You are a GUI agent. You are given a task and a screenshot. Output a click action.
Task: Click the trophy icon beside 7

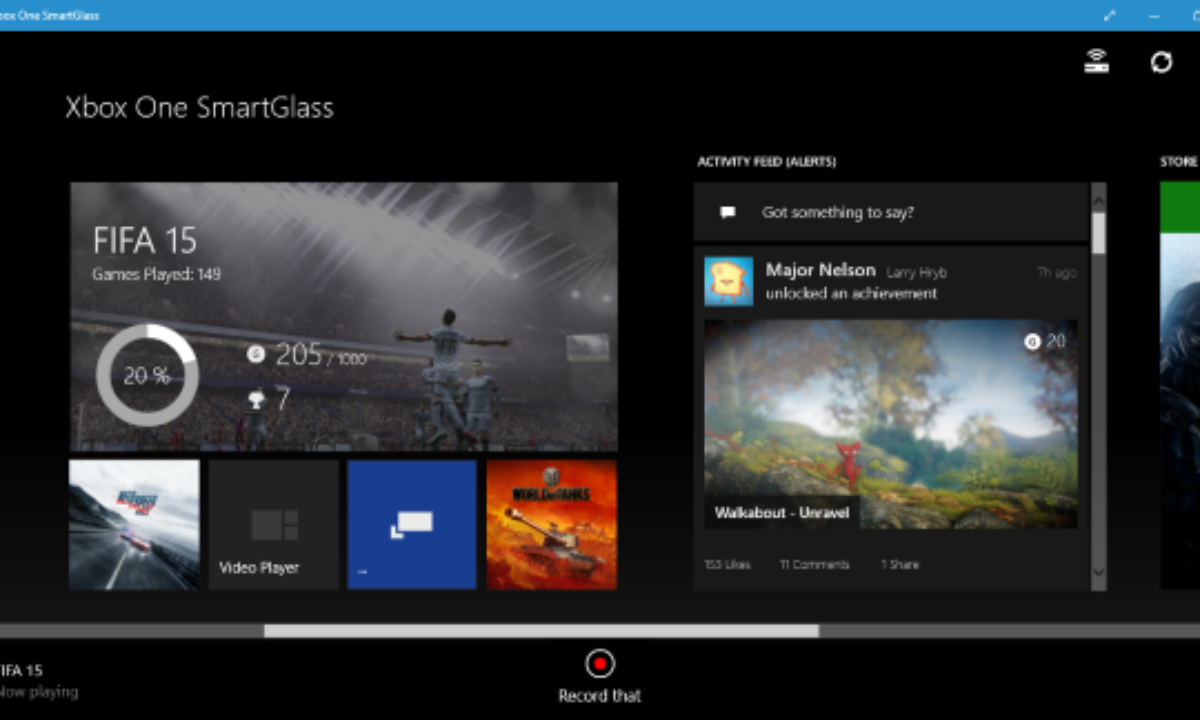tap(256, 400)
